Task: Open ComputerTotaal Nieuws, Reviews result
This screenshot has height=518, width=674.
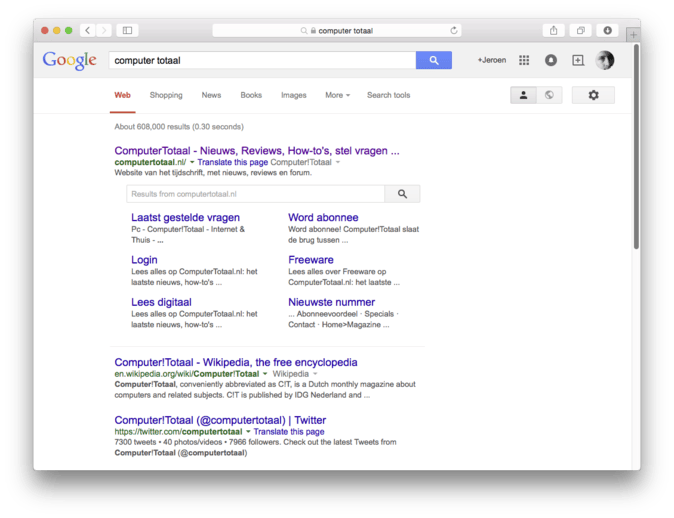Action: (x=257, y=151)
